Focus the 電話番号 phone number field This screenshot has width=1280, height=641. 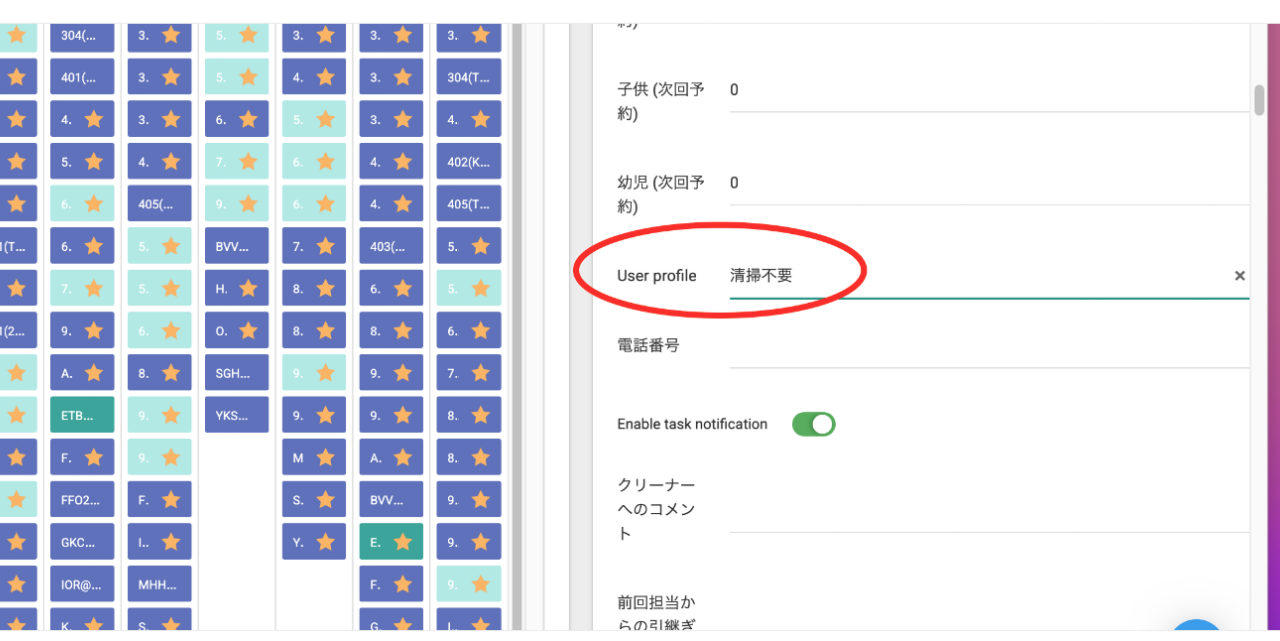tap(988, 348)
